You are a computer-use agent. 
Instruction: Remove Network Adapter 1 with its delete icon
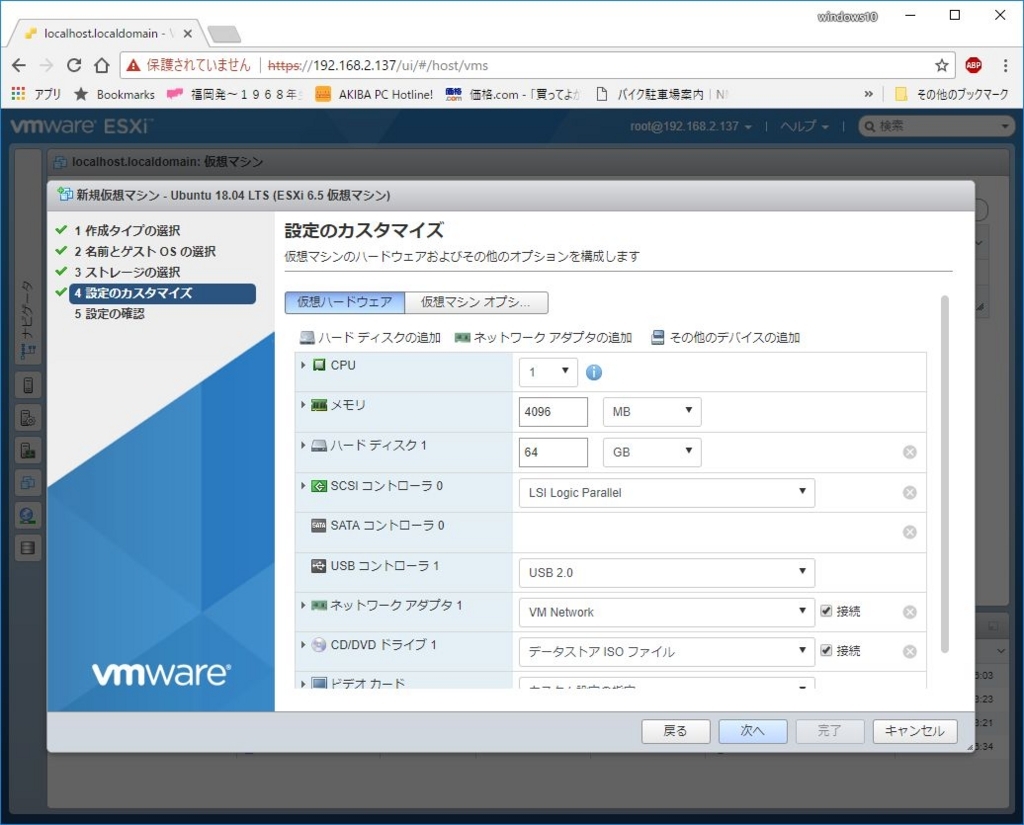(910, 612)
